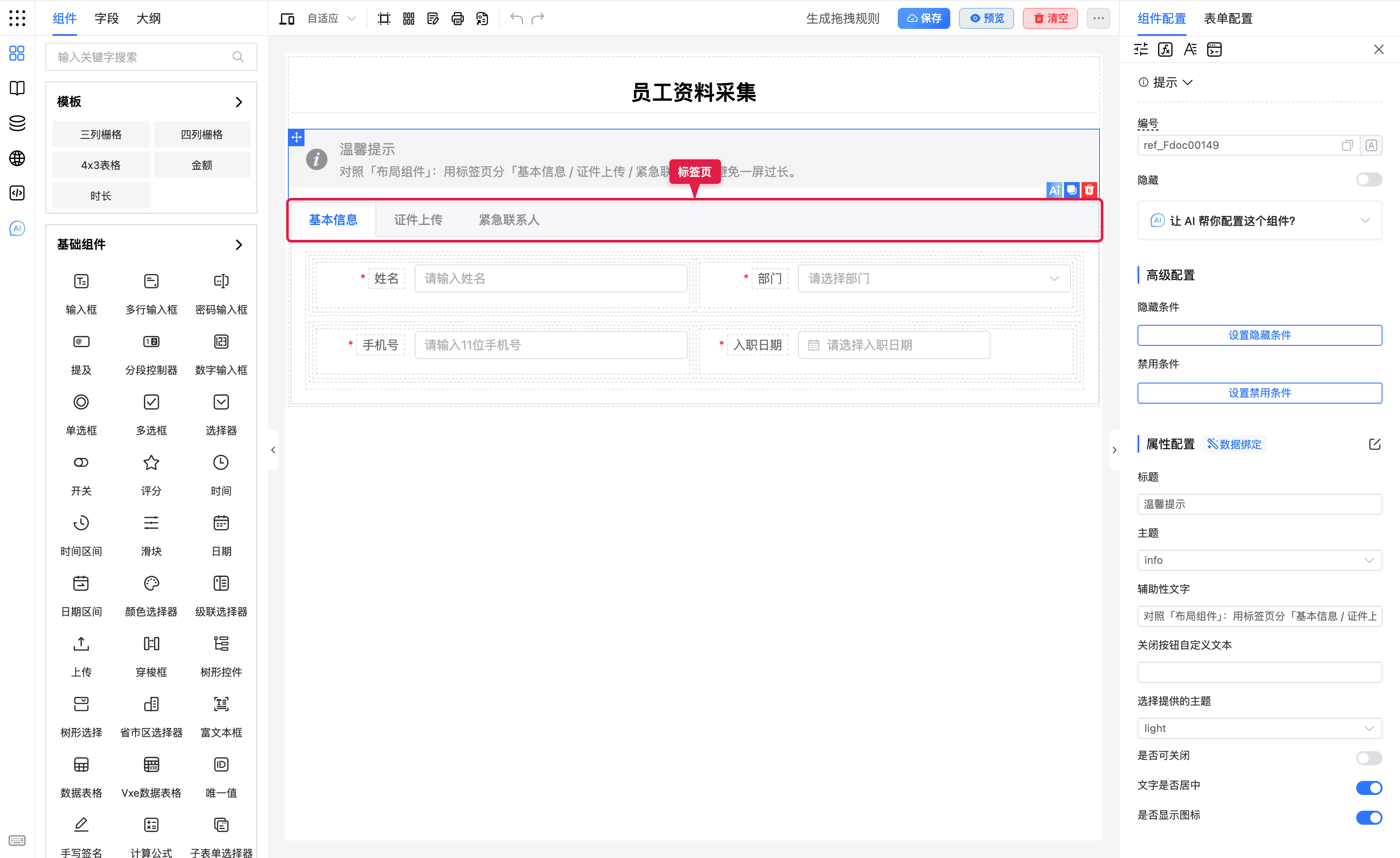This screenshot has width=1400, height=858.
Task: Collapse the left panel arrow
Action: pyautogui.click(x=273, y=450)
